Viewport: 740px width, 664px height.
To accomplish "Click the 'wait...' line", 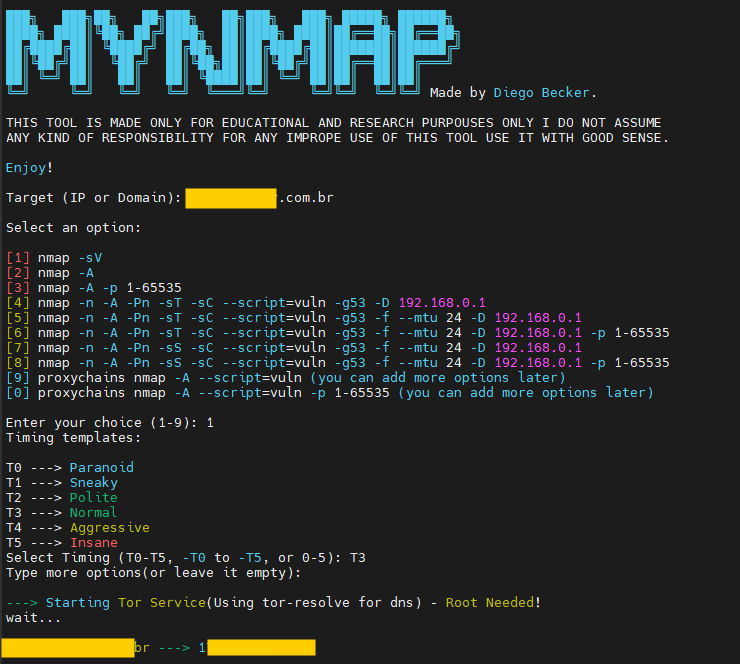I will (x=33, y=618).
